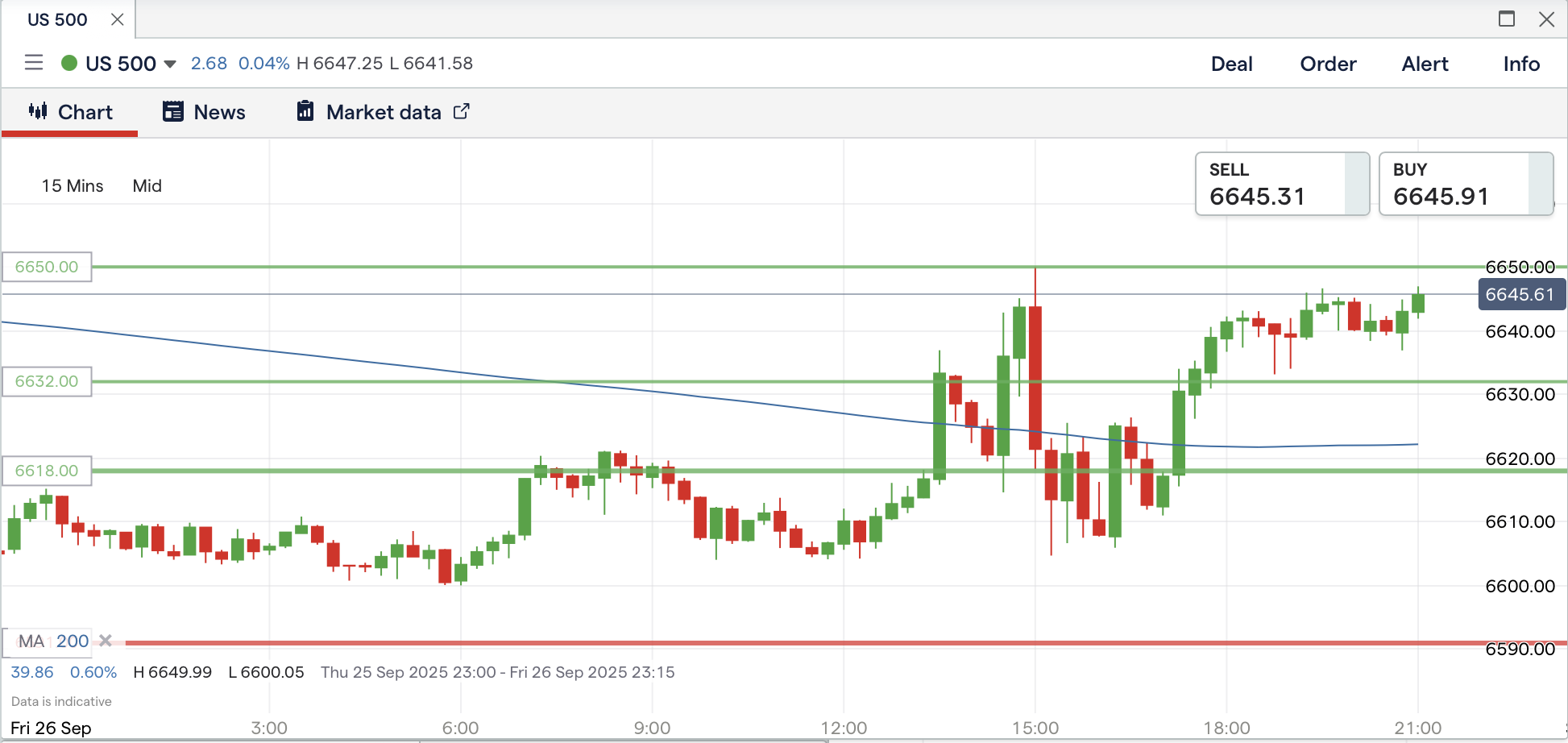Viewport: 1568px width, 743px height.
Task: Change the Mid price type selector
Action: (147, 186)
